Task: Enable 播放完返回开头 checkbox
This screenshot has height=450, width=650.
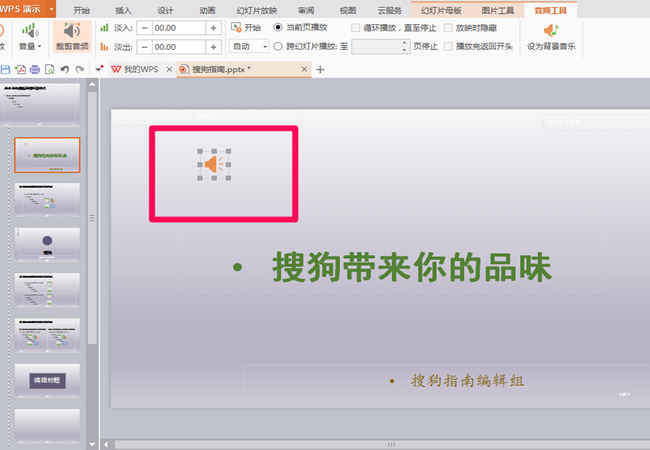Action: (x=448, y=46)
